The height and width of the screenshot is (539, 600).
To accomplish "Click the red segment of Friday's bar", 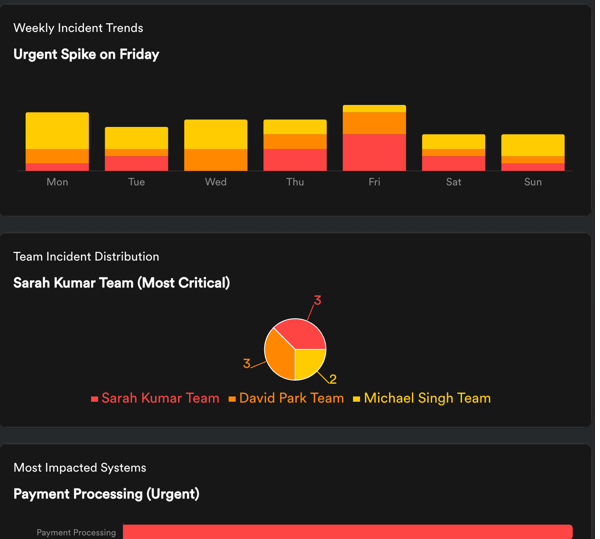I will (x=374, y=152).
